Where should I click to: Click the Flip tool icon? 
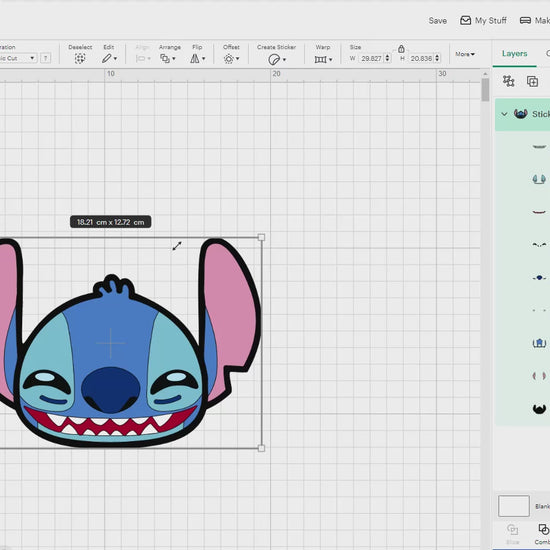click(195, 58)
